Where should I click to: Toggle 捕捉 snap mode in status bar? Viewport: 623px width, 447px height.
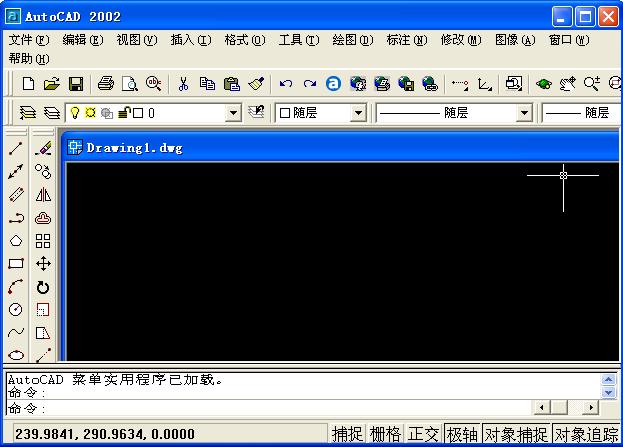point(348,434)
